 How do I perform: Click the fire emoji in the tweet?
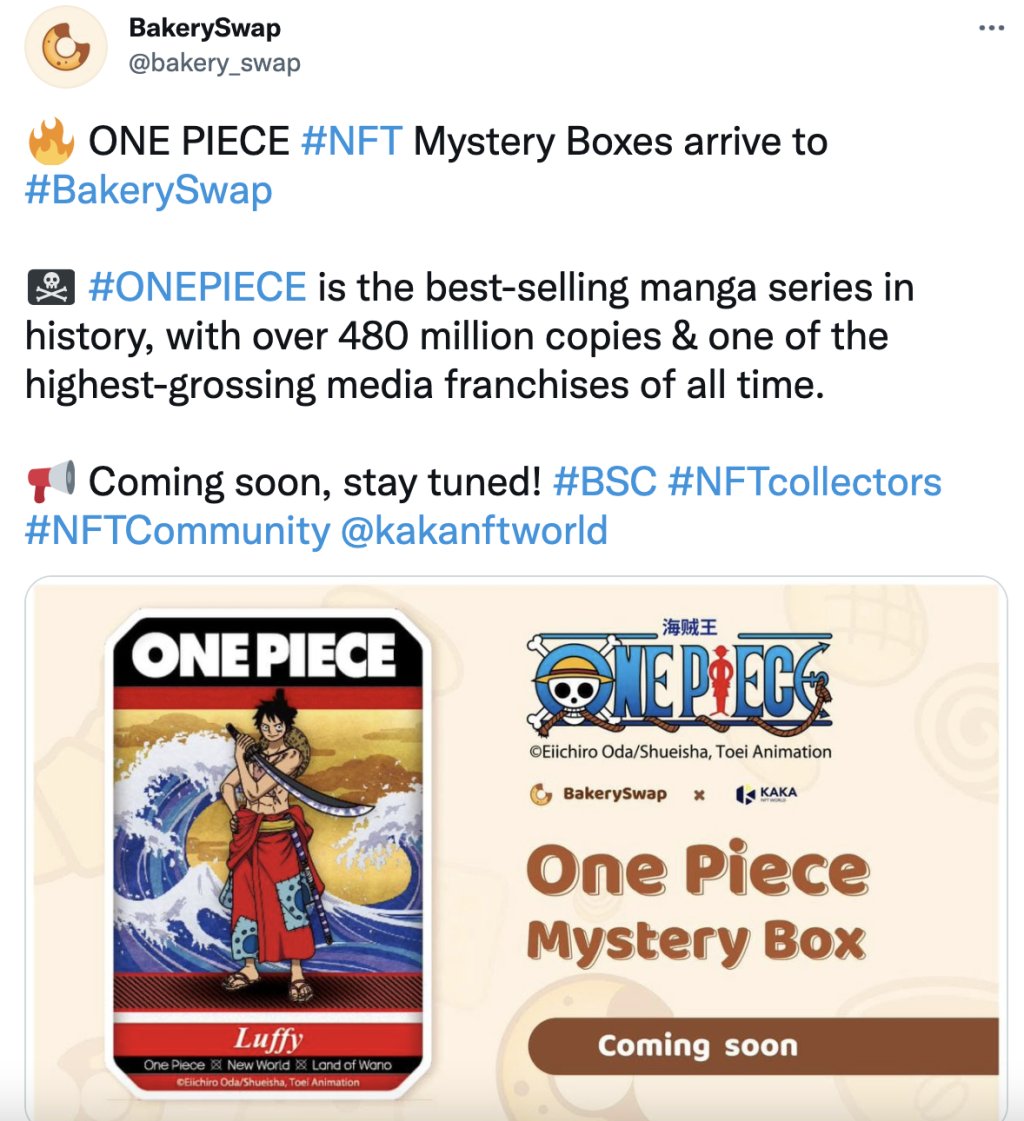[x=51, y=142]
